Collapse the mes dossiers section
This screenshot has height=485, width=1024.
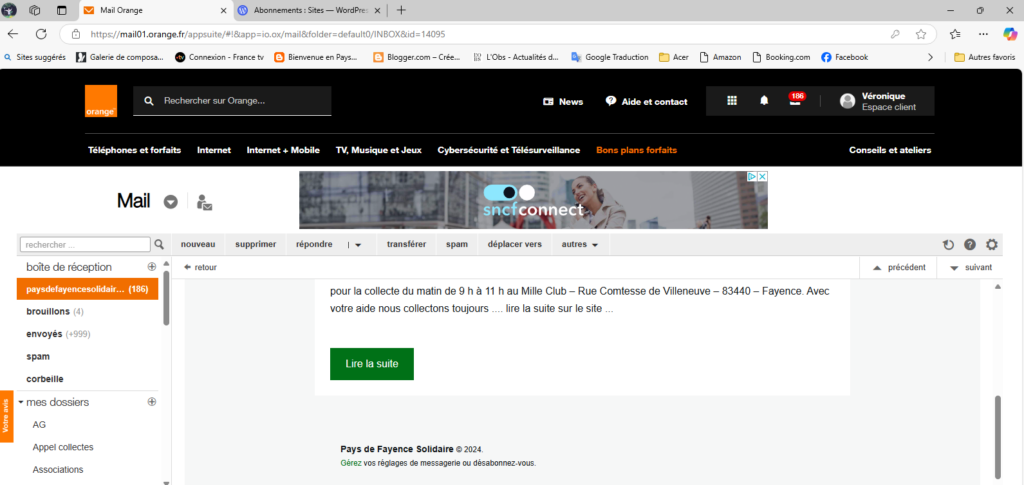[20, 402]
